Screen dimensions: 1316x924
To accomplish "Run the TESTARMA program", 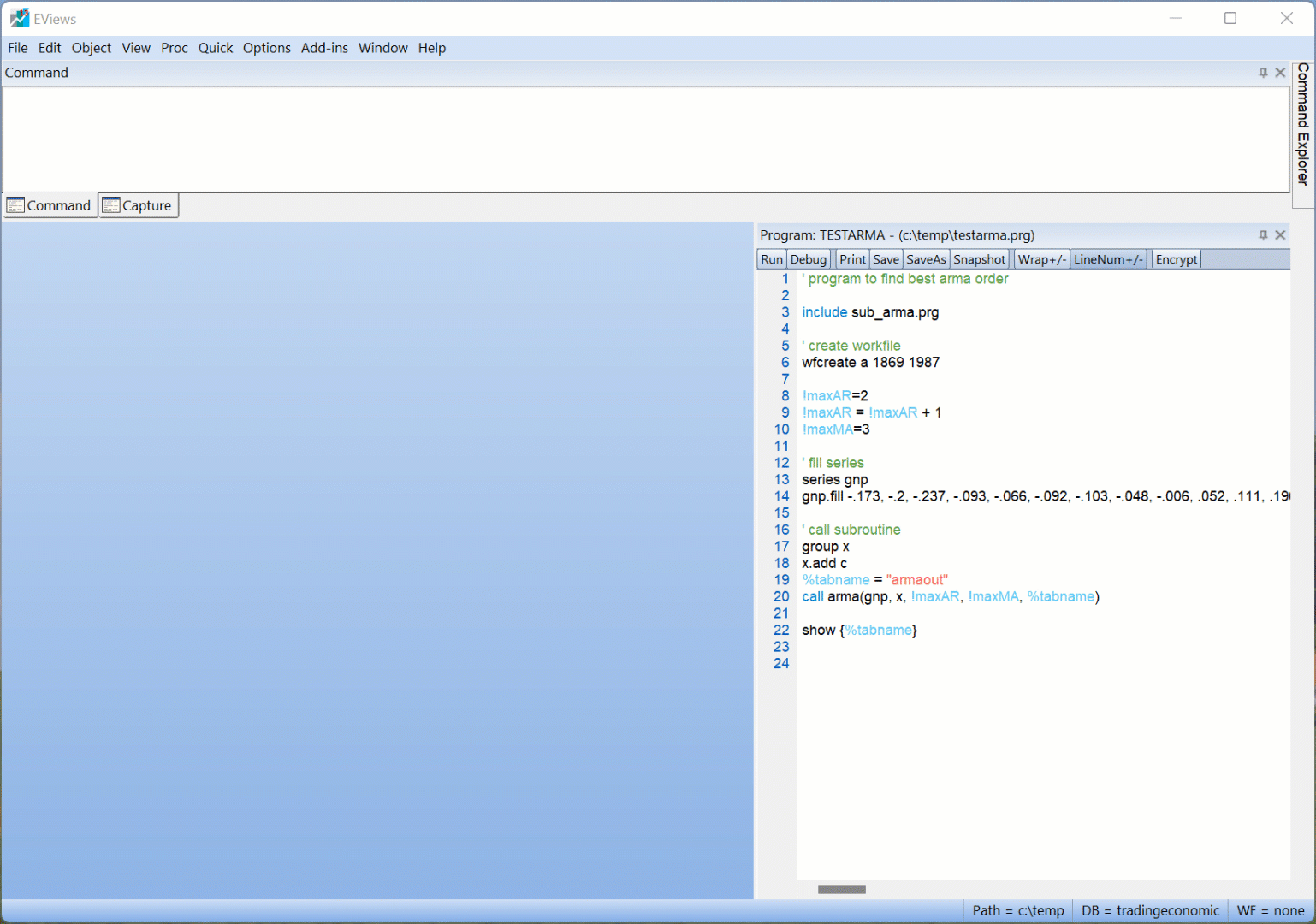I will [x=772, y=259].
